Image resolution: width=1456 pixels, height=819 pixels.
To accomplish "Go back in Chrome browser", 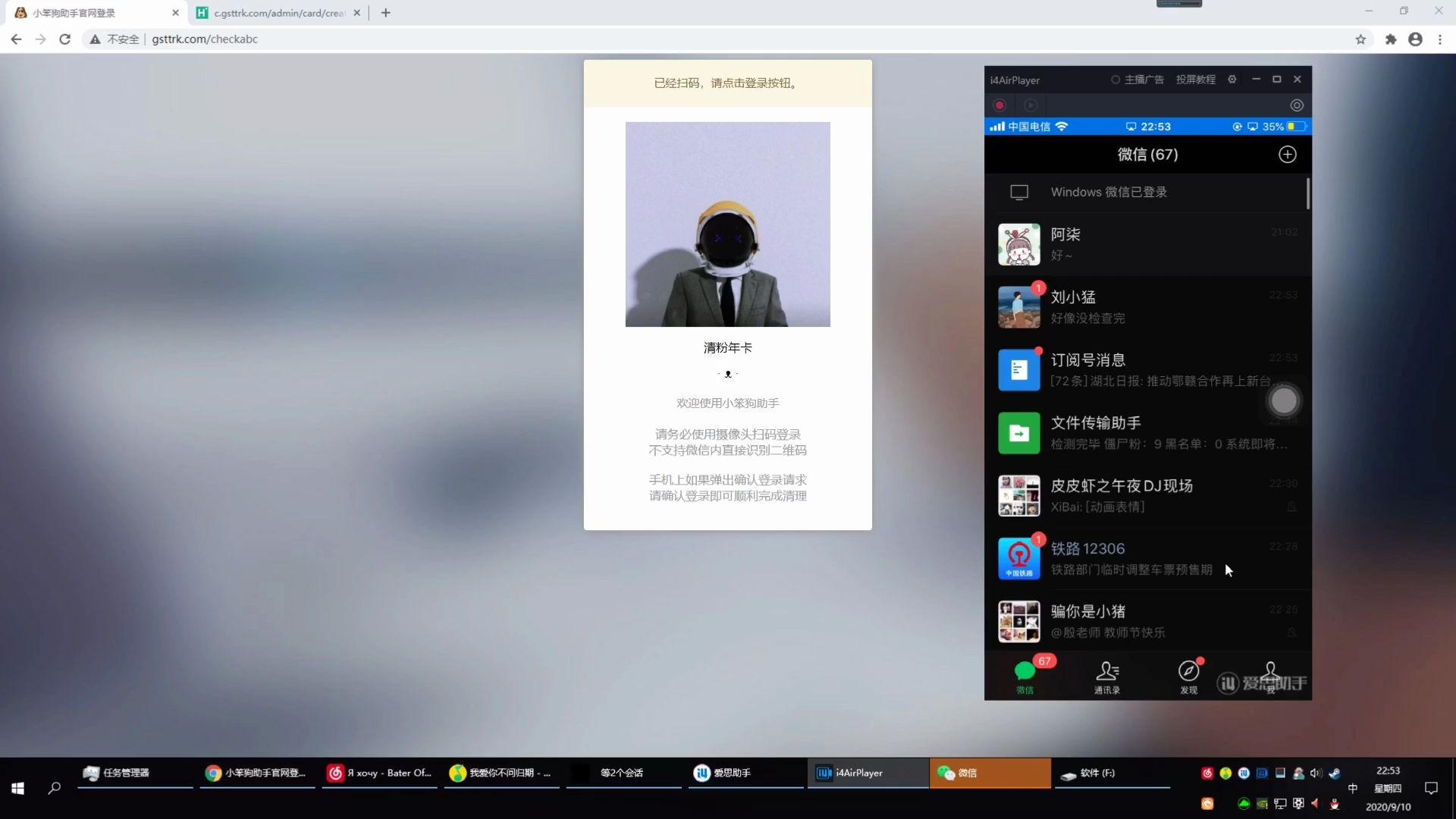I will tap(17, 39).
